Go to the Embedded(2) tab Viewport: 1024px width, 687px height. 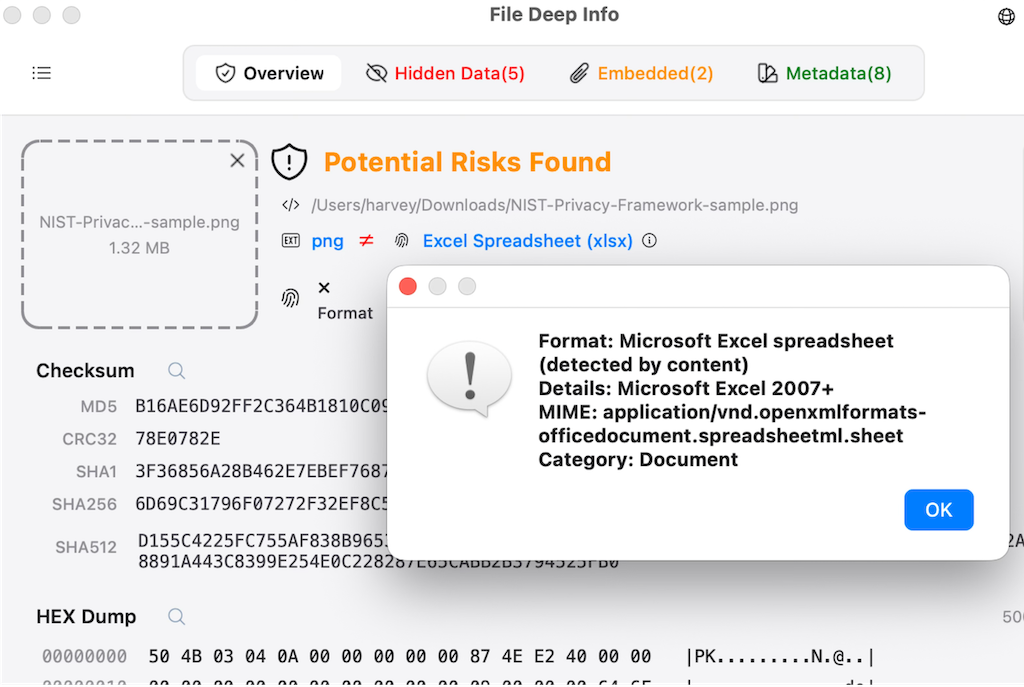tap(641, 73)
